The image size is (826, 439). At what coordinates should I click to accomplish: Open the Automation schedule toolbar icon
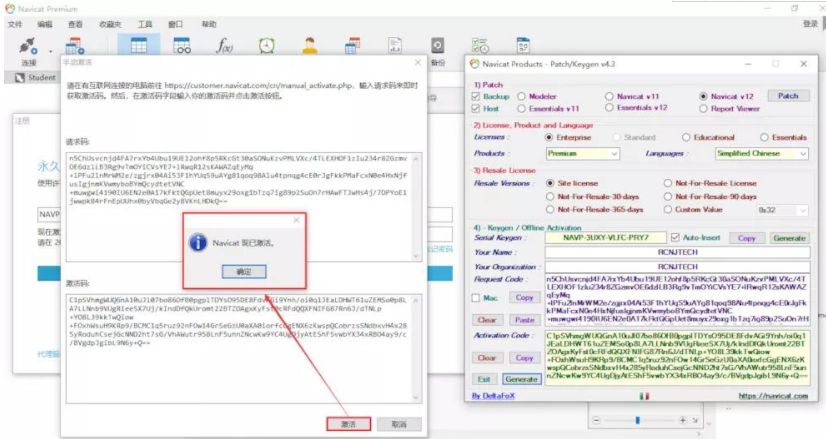point(480,46)
